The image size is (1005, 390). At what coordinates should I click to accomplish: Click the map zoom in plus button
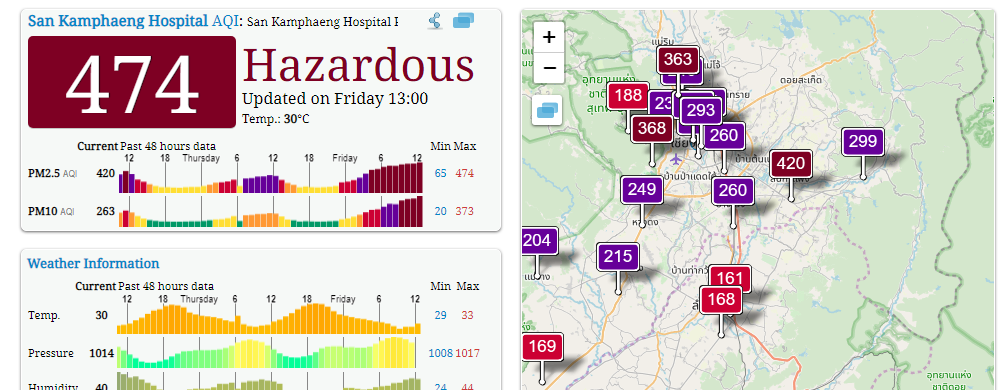pos(549,37)
